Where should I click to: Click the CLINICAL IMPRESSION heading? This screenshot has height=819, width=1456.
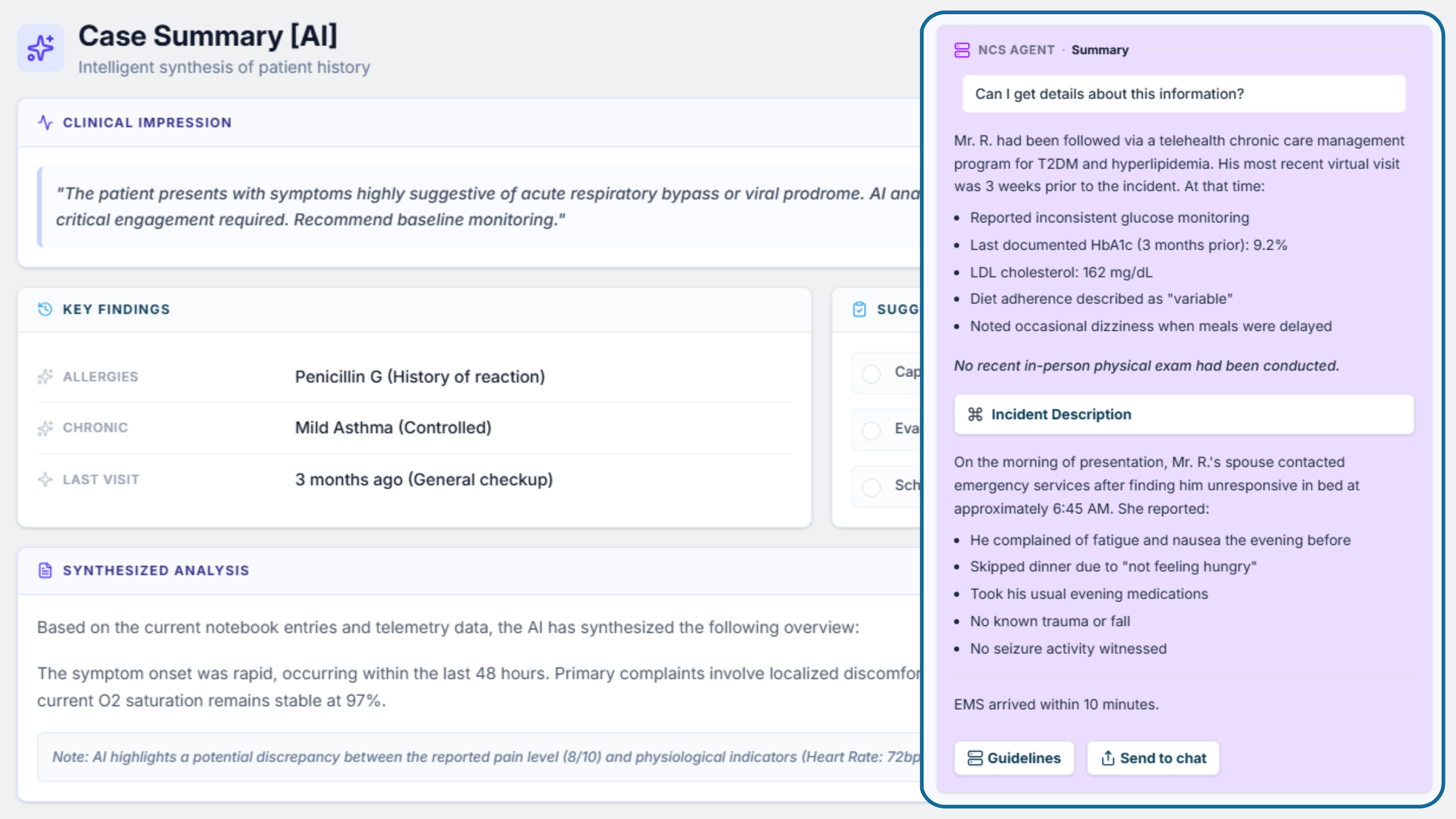147,122
